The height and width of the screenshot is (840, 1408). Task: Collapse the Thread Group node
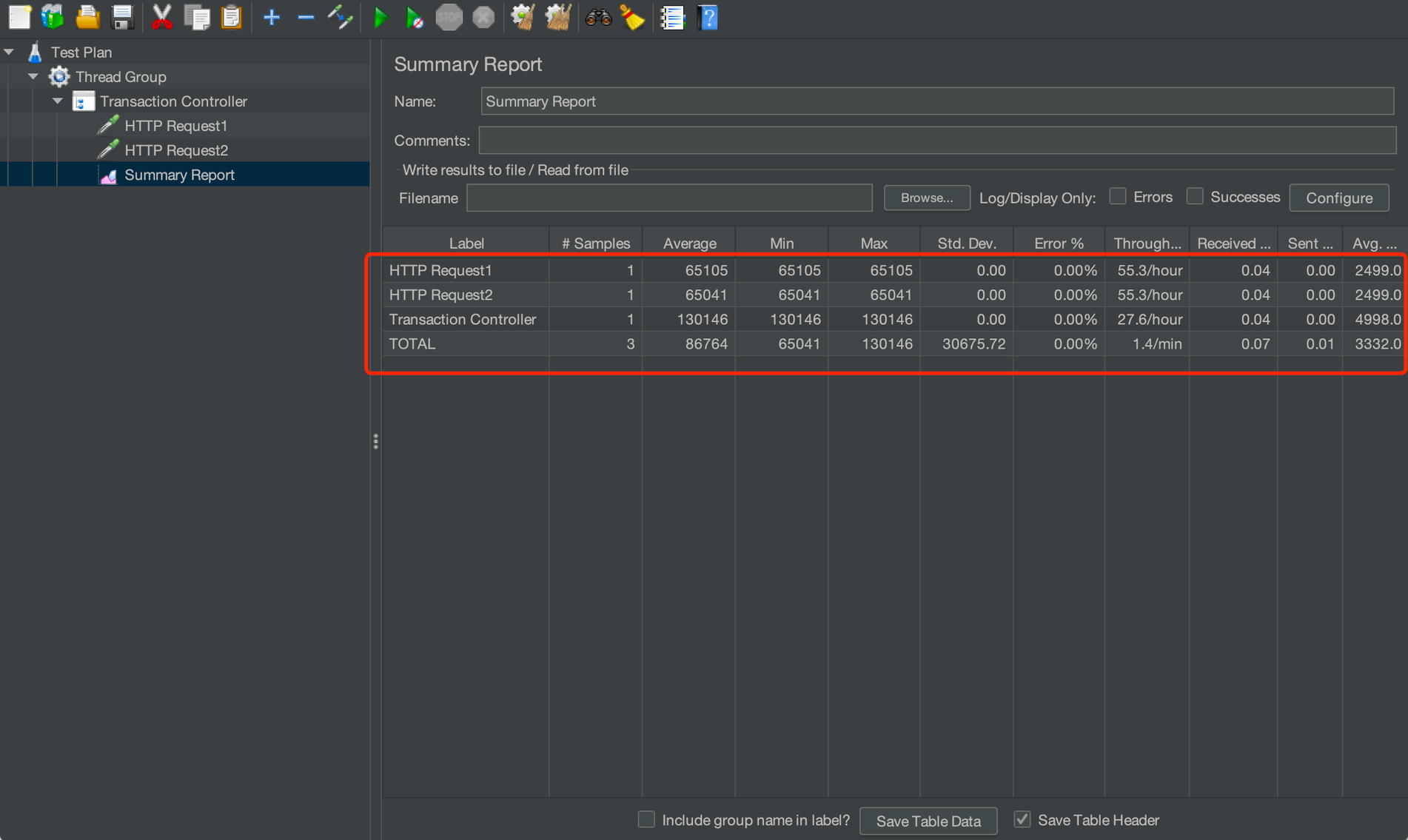tap(33, 76)
